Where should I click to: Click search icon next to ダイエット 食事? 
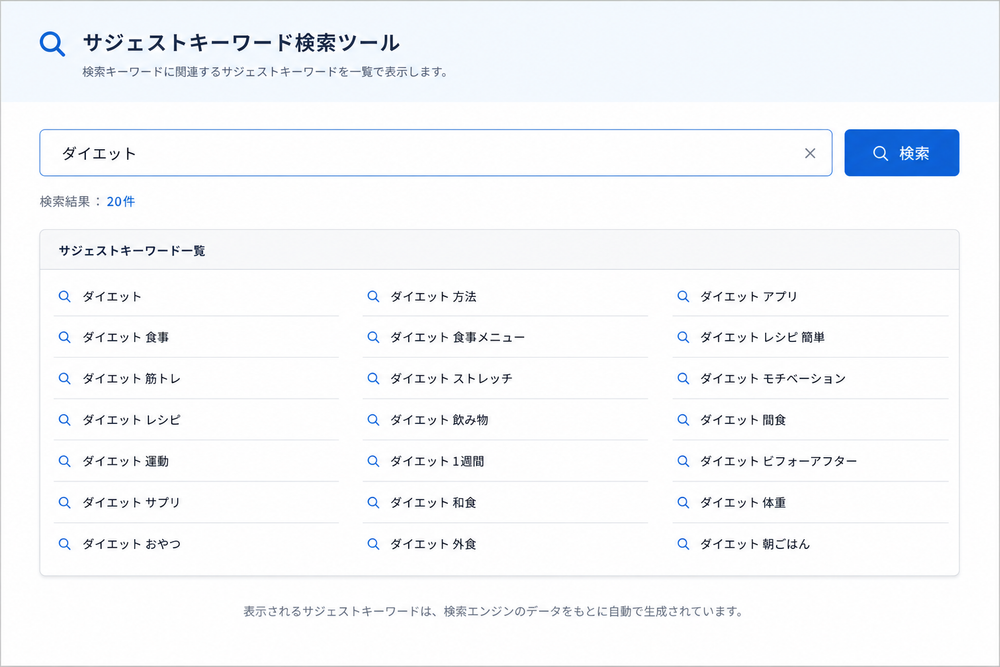[x=64, y=337]
